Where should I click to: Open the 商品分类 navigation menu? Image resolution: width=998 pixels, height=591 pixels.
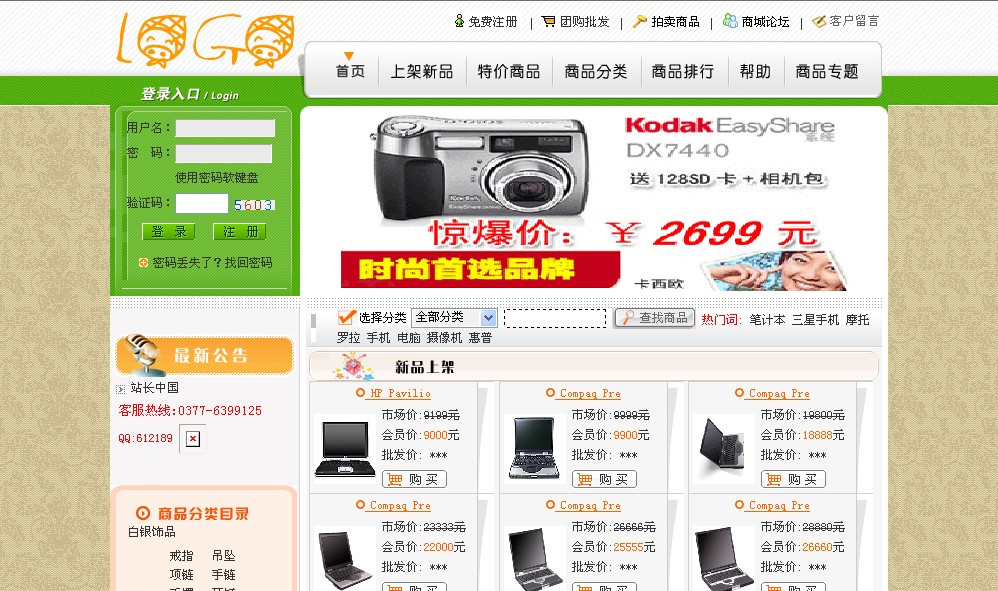click(596, 71)
